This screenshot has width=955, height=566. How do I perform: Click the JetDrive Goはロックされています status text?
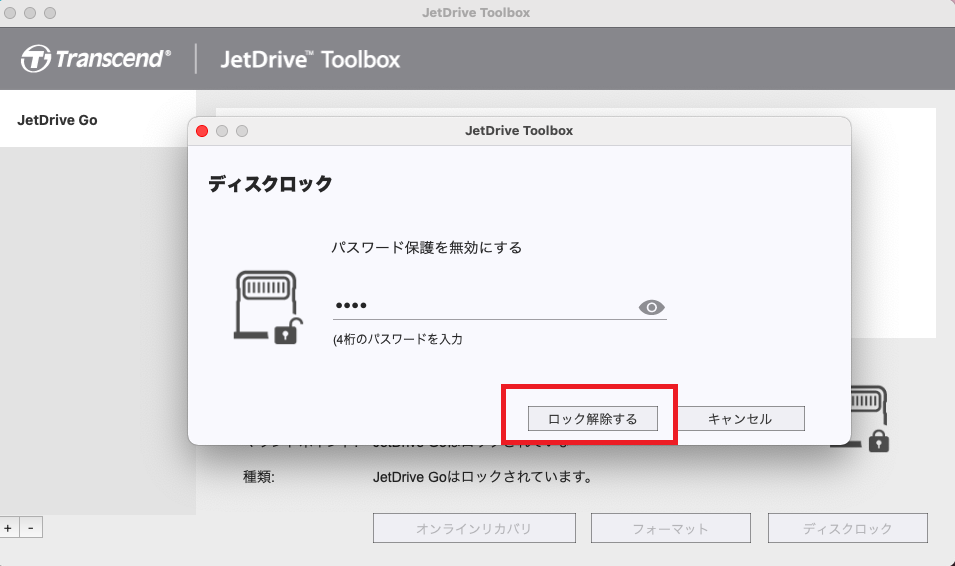(x=484, y=476)
